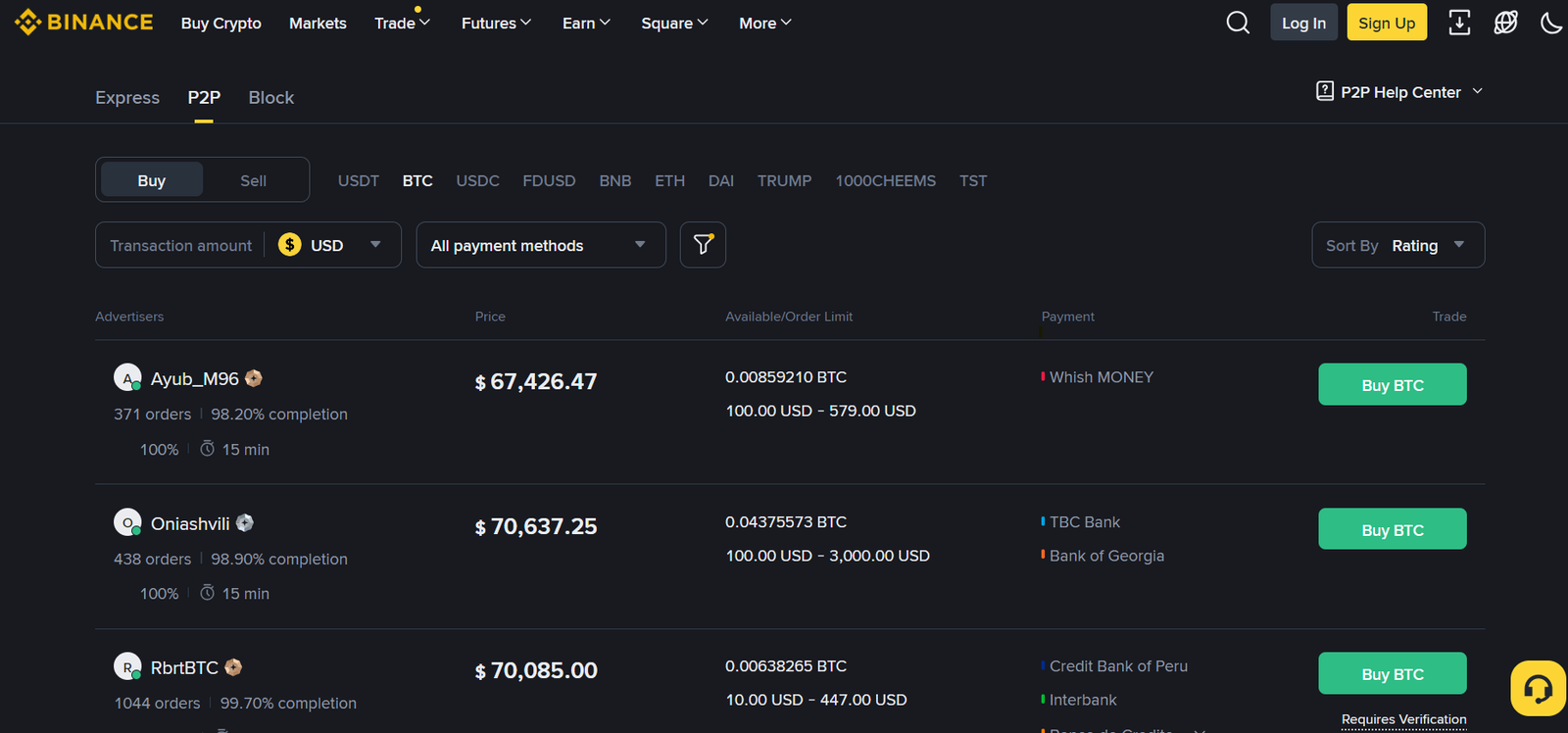This screenshot has height=733, width=1568.
Task: Open the Earn menu dropdown
Action: coord(586,23)
